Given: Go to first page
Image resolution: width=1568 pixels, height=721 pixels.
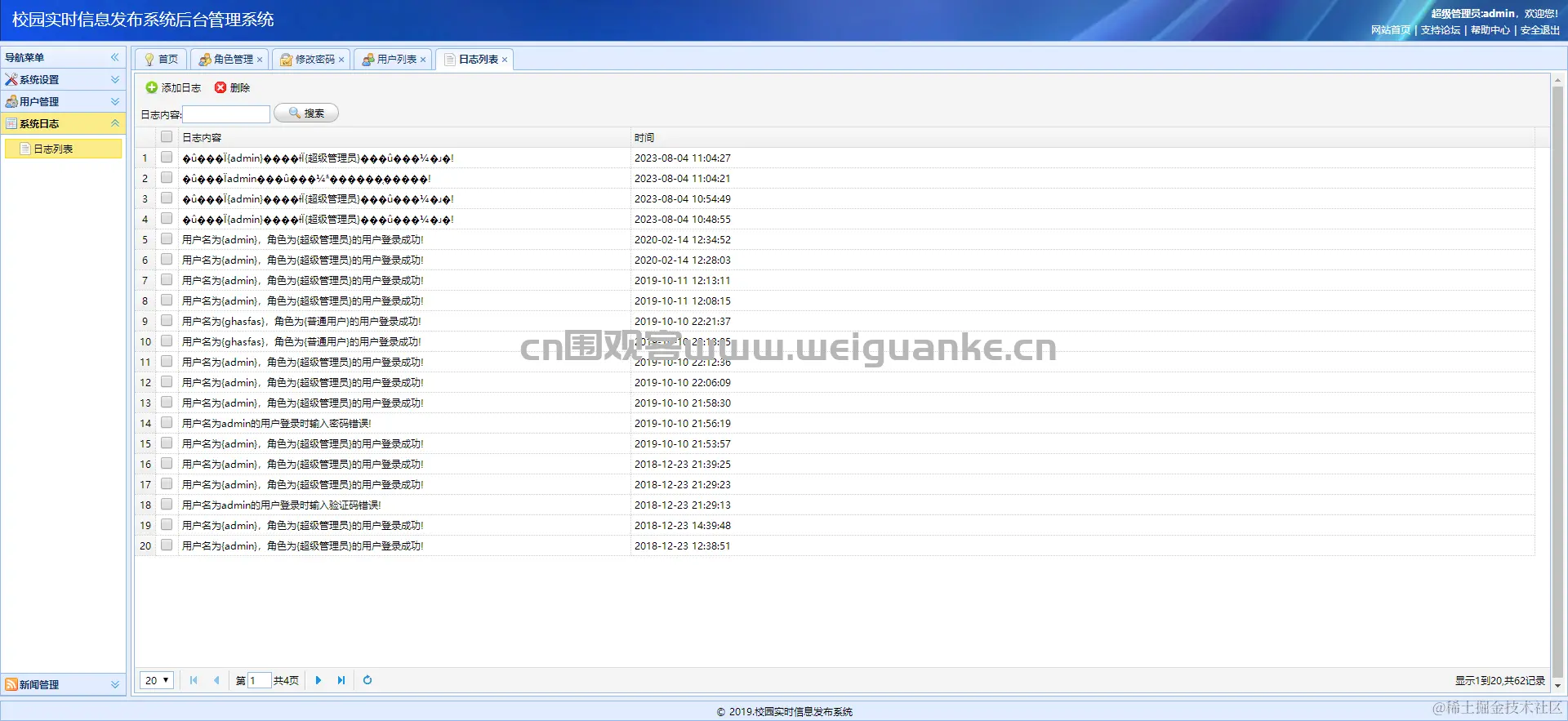Looking at the screenshot, I should pyautogui.click(x=194, y=680).
